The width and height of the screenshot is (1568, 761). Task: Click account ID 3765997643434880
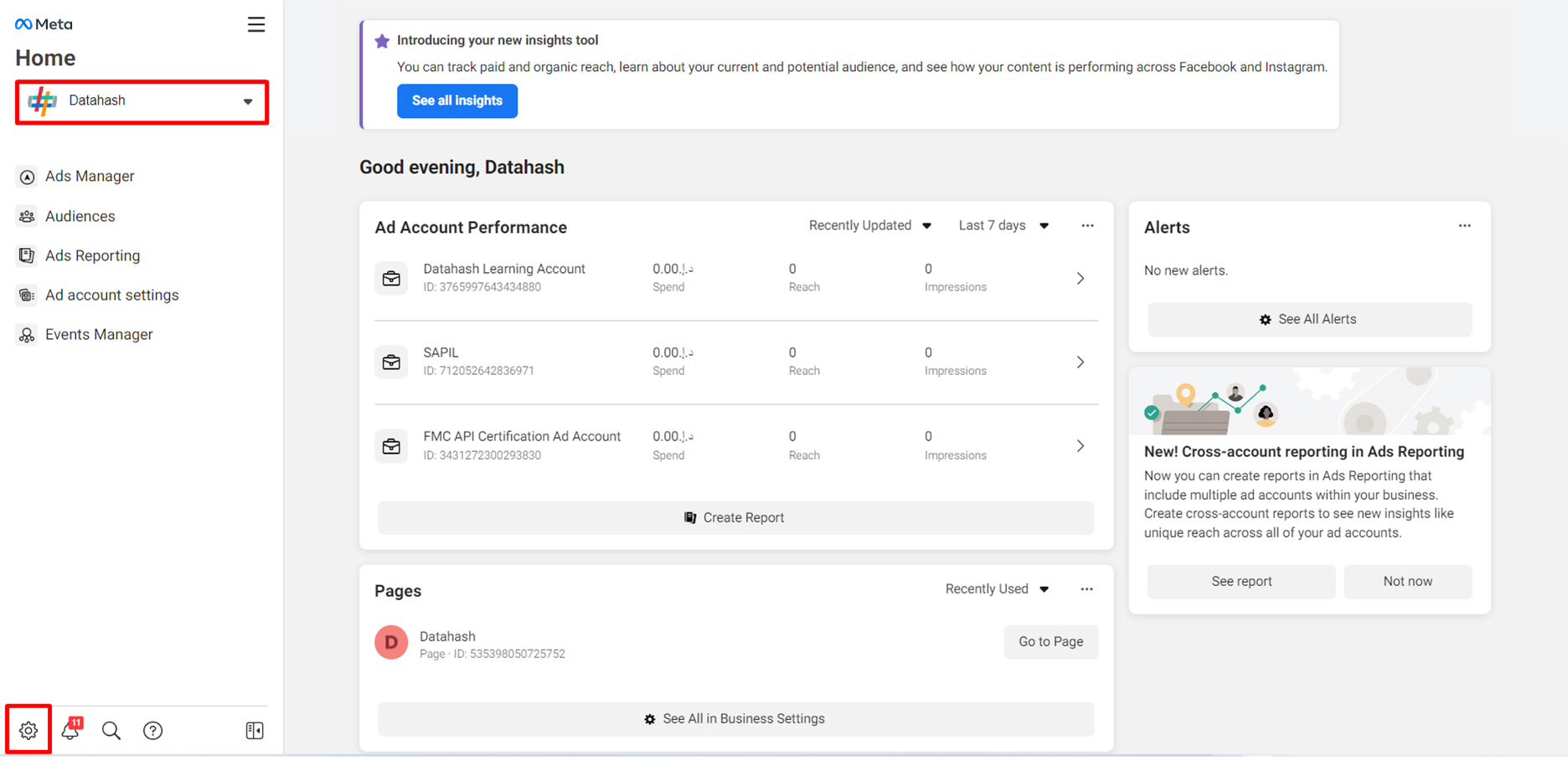point(482,287)
